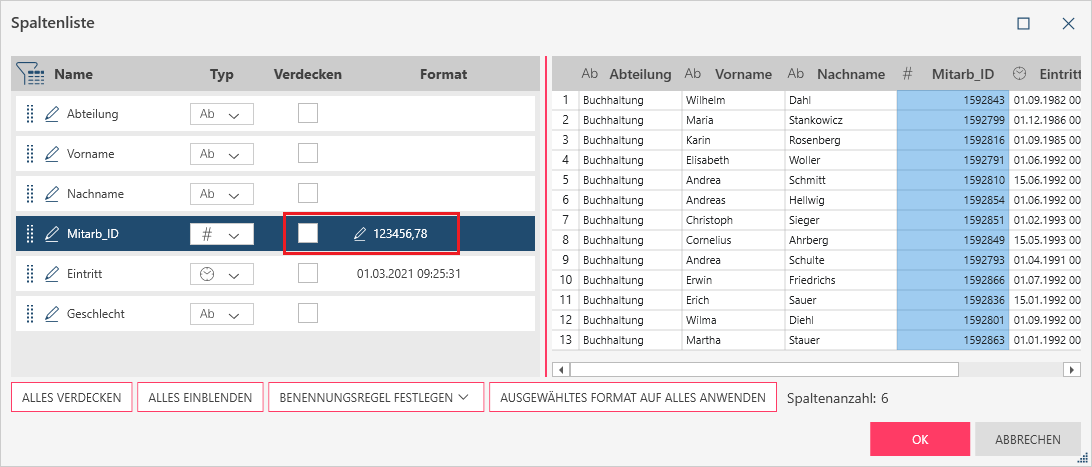Click the drag handle of the Eintritt row

click(30, 274)
